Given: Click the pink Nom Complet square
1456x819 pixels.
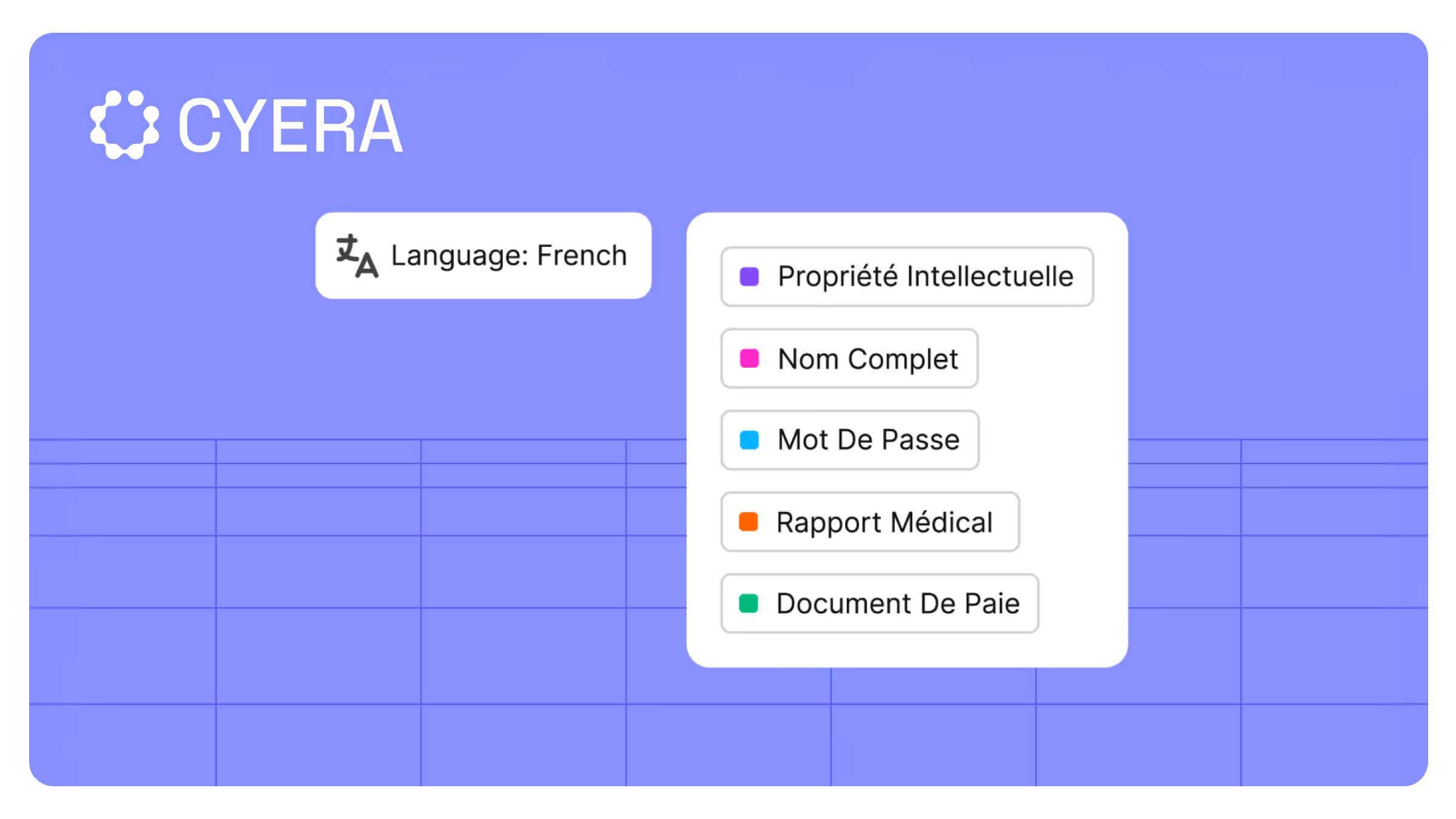Looking at the screenshot, I should click(x=749, y=359).
